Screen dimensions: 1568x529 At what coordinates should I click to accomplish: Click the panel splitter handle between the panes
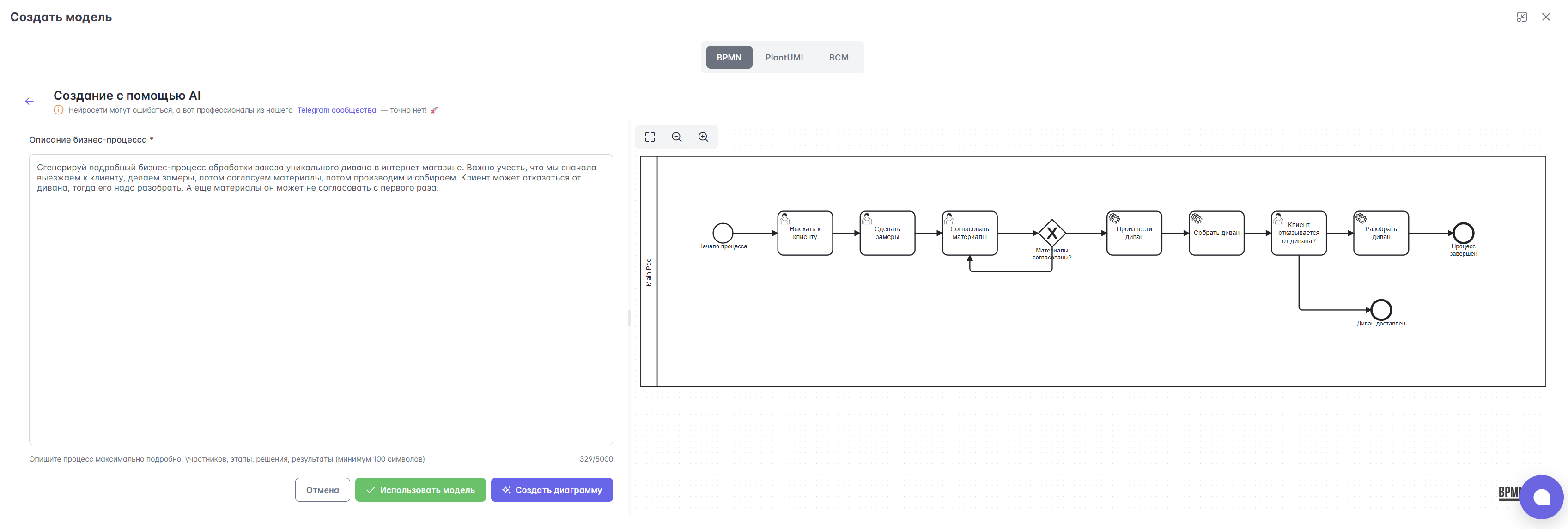coord(629,318)
